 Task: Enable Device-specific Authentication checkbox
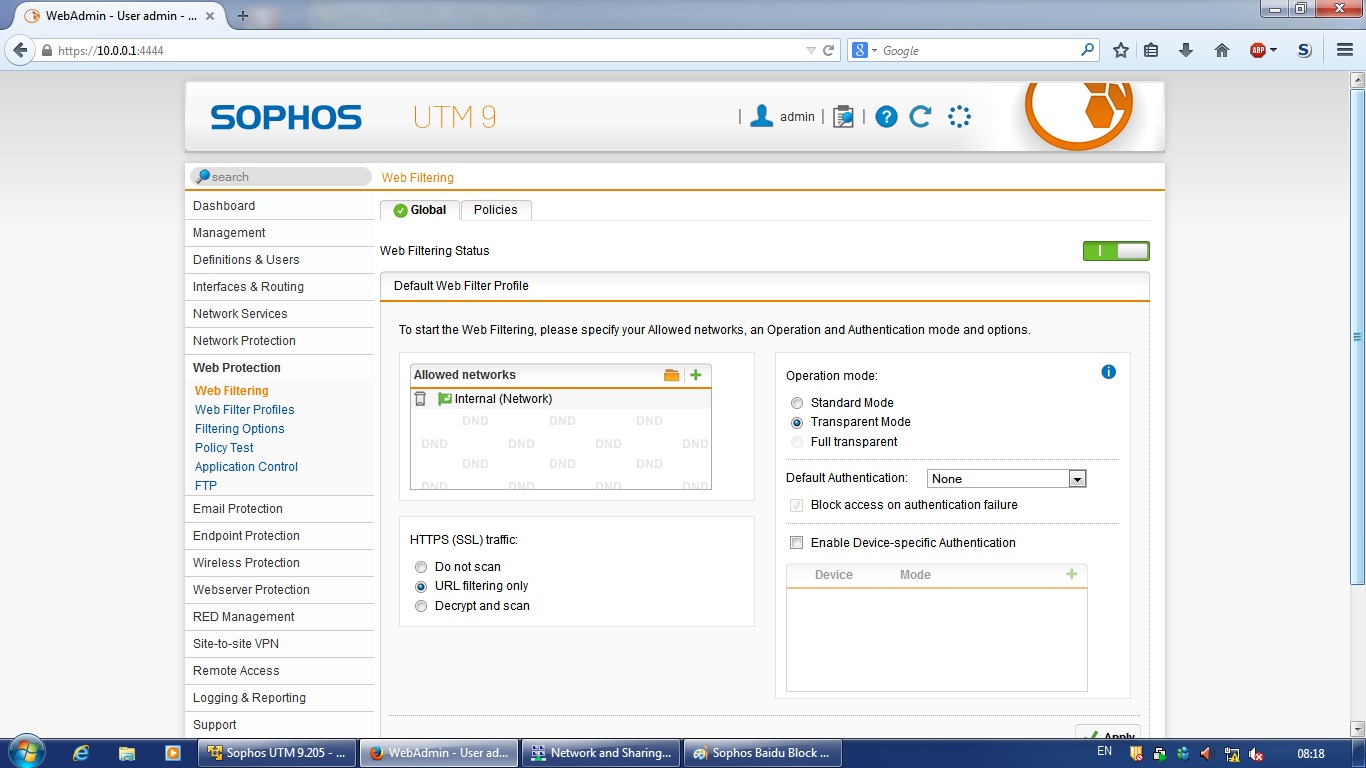[797, 543]
